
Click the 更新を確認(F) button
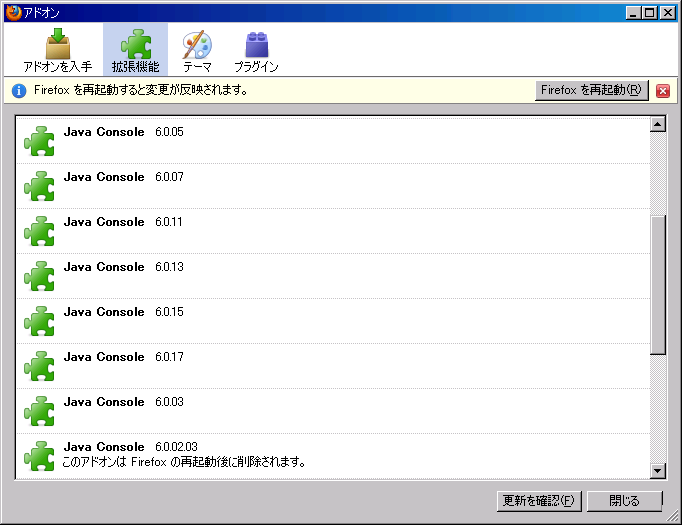click(539, 501)
